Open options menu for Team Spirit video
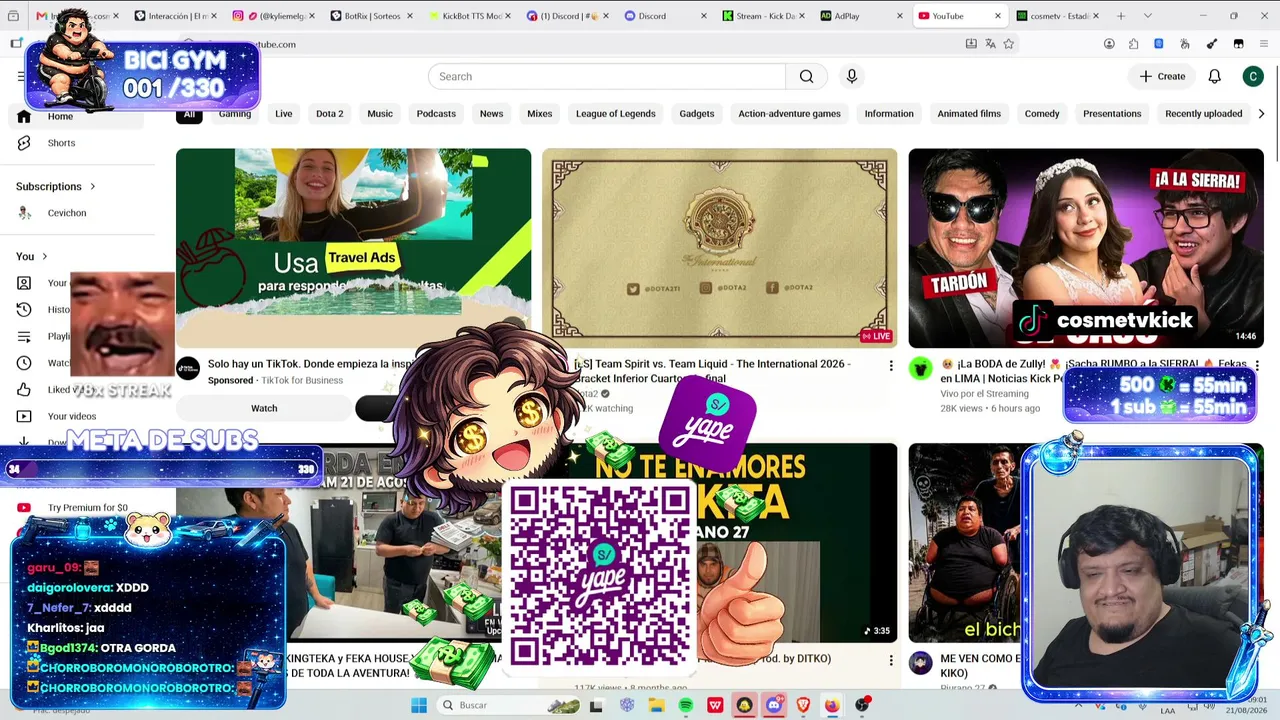Screen dimensions: 1280x720 (x=891, y=366)
